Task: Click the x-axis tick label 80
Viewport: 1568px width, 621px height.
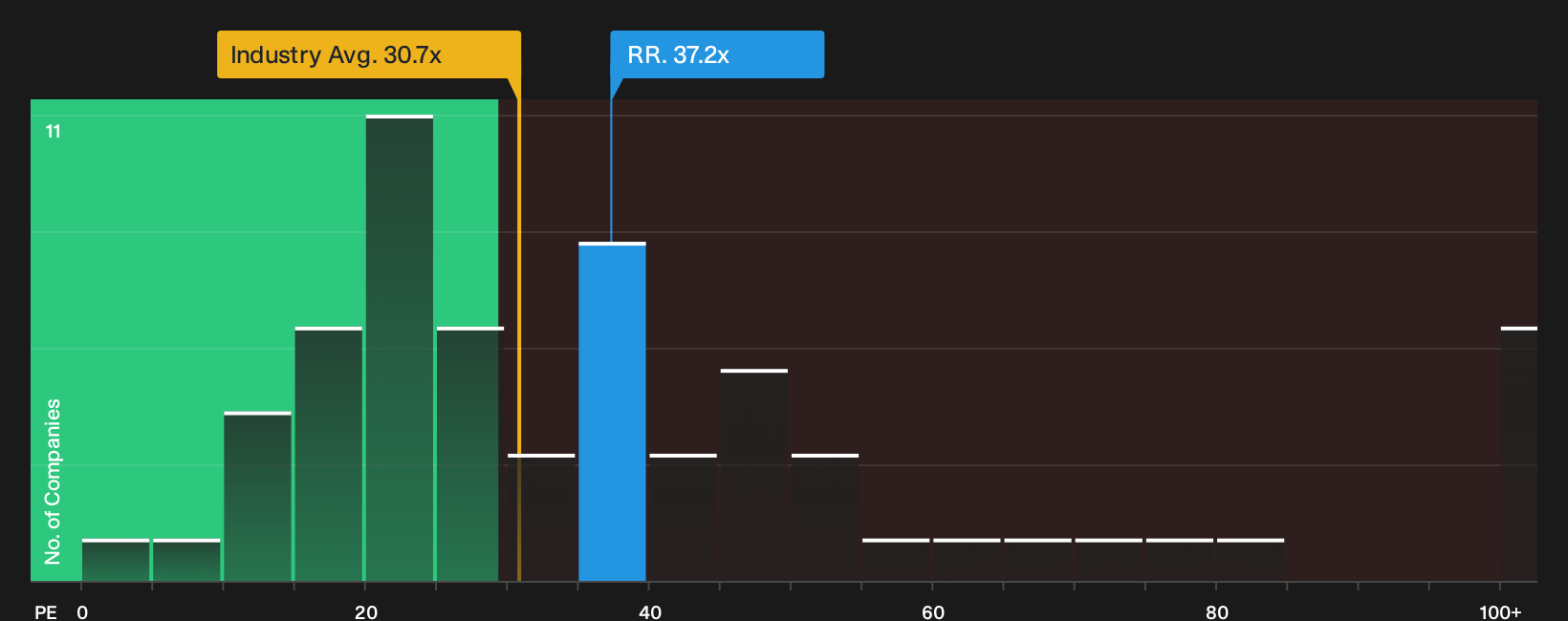Action: click(x=1217, y=611)
